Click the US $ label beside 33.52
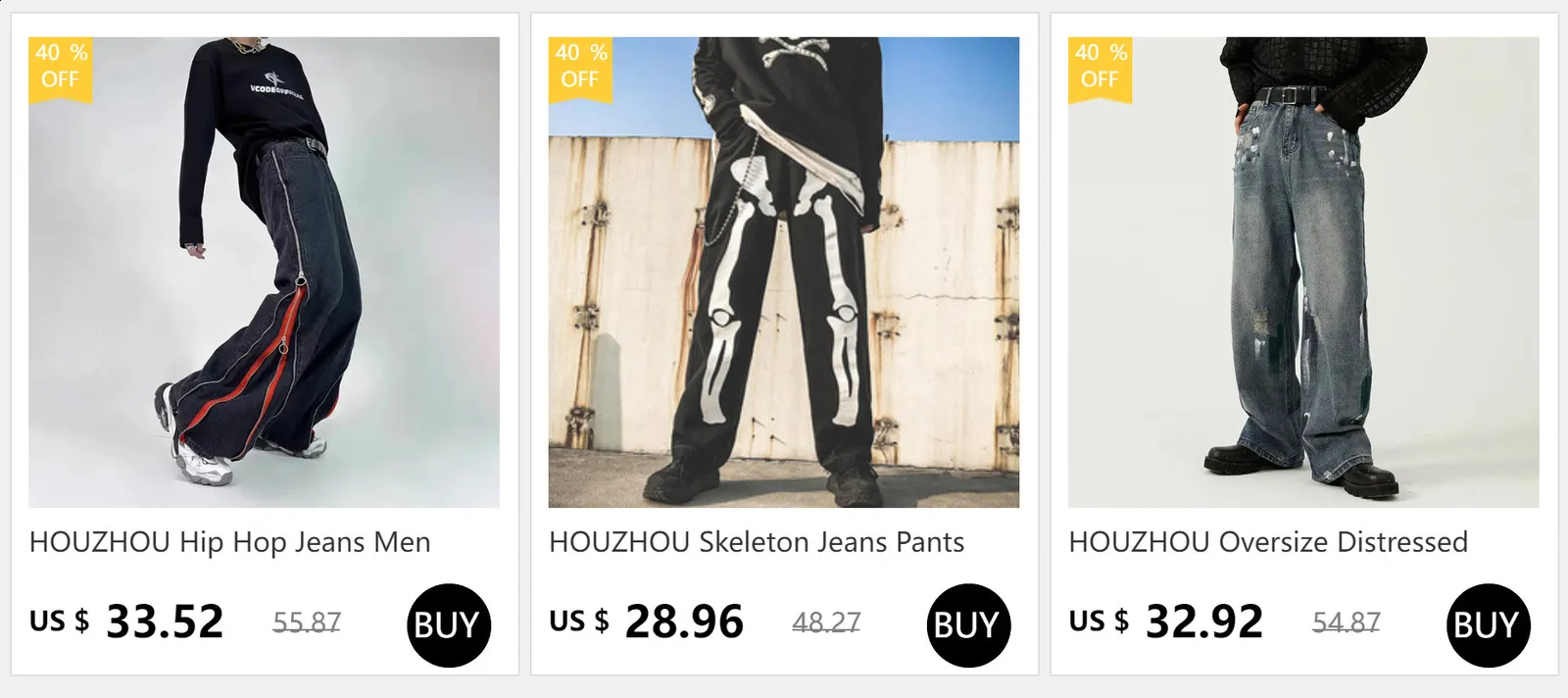Screen dimensions: 1568x698 point(59,622)
